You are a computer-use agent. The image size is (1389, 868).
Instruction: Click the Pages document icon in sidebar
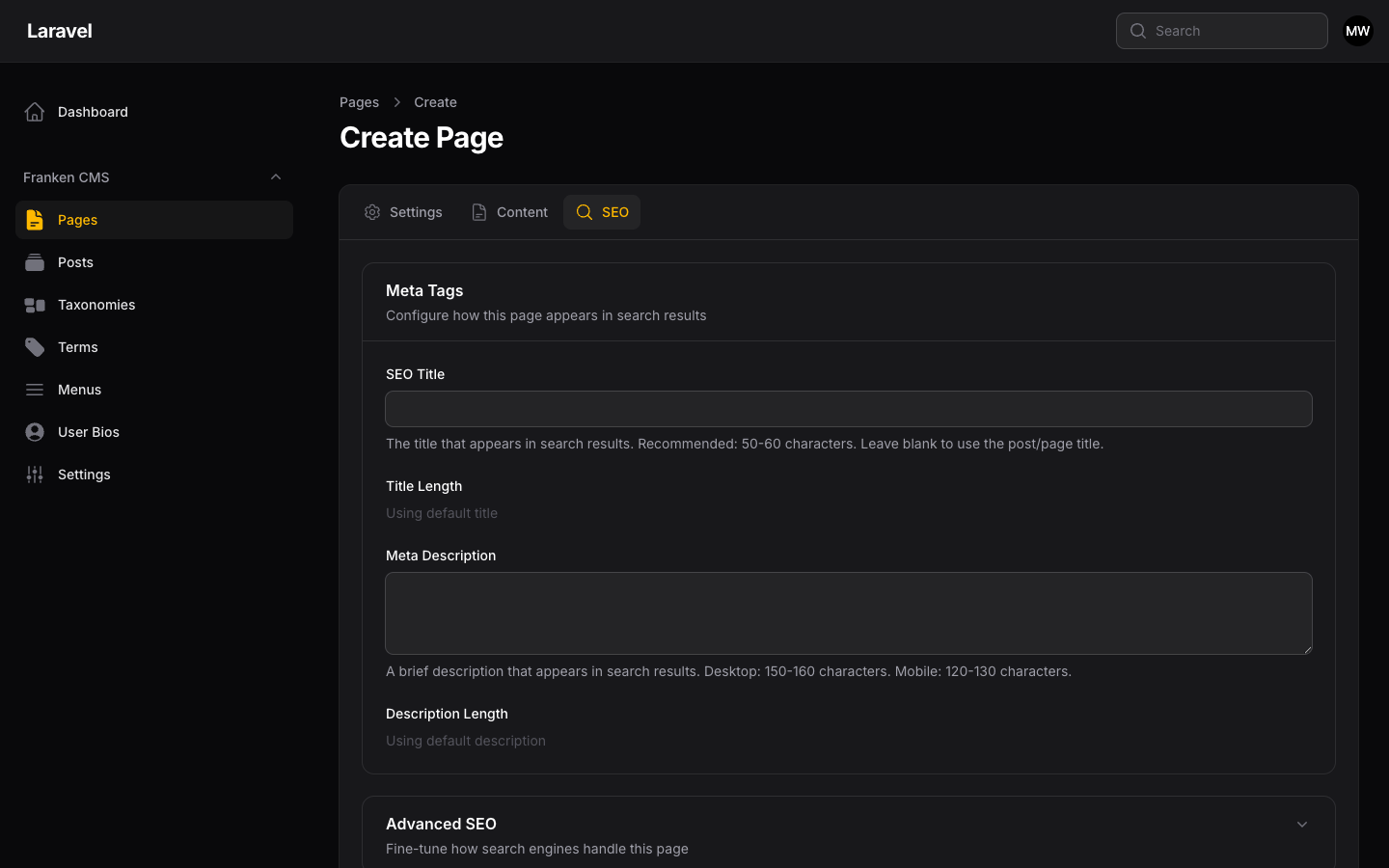tap(35, 219)
